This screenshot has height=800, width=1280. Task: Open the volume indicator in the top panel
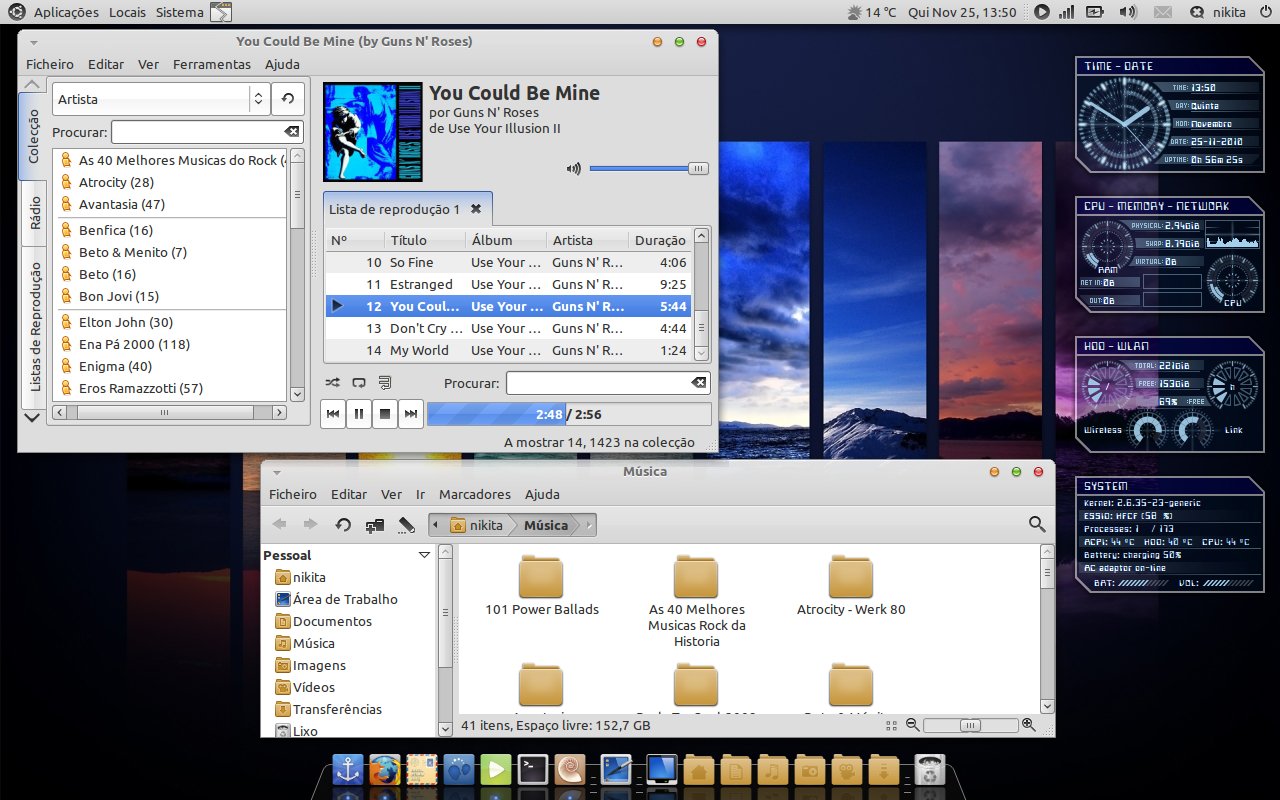click(1128, 12)
